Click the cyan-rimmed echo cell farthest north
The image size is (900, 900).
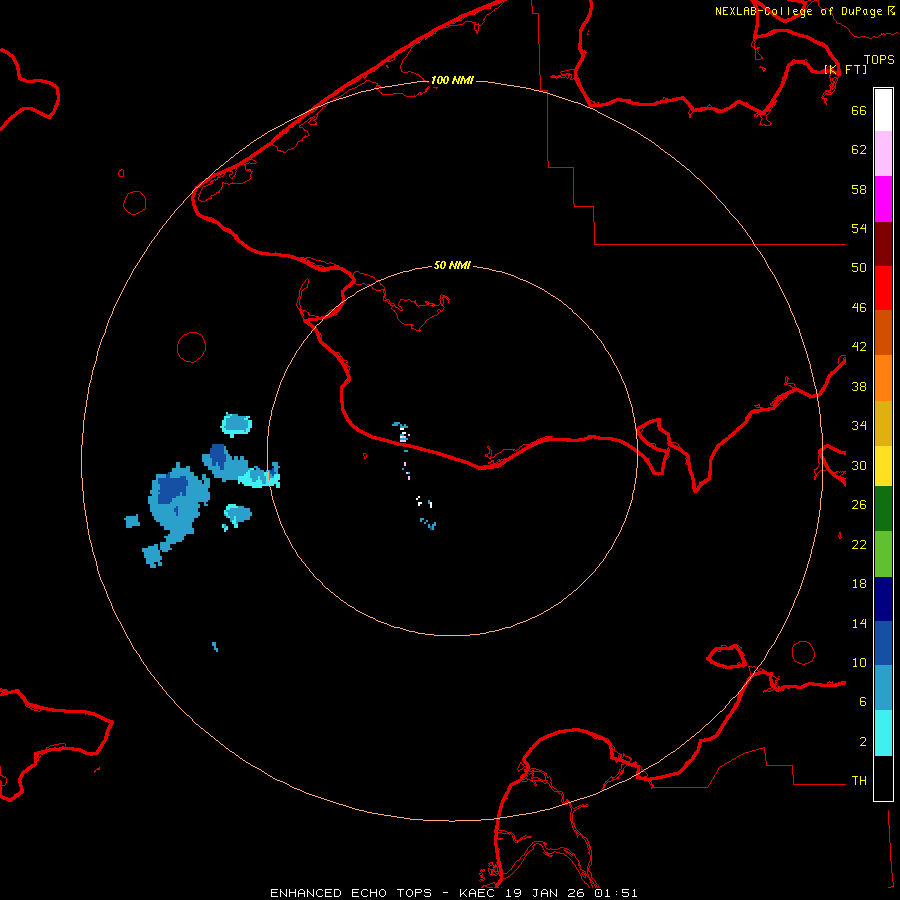pos(236,425)
